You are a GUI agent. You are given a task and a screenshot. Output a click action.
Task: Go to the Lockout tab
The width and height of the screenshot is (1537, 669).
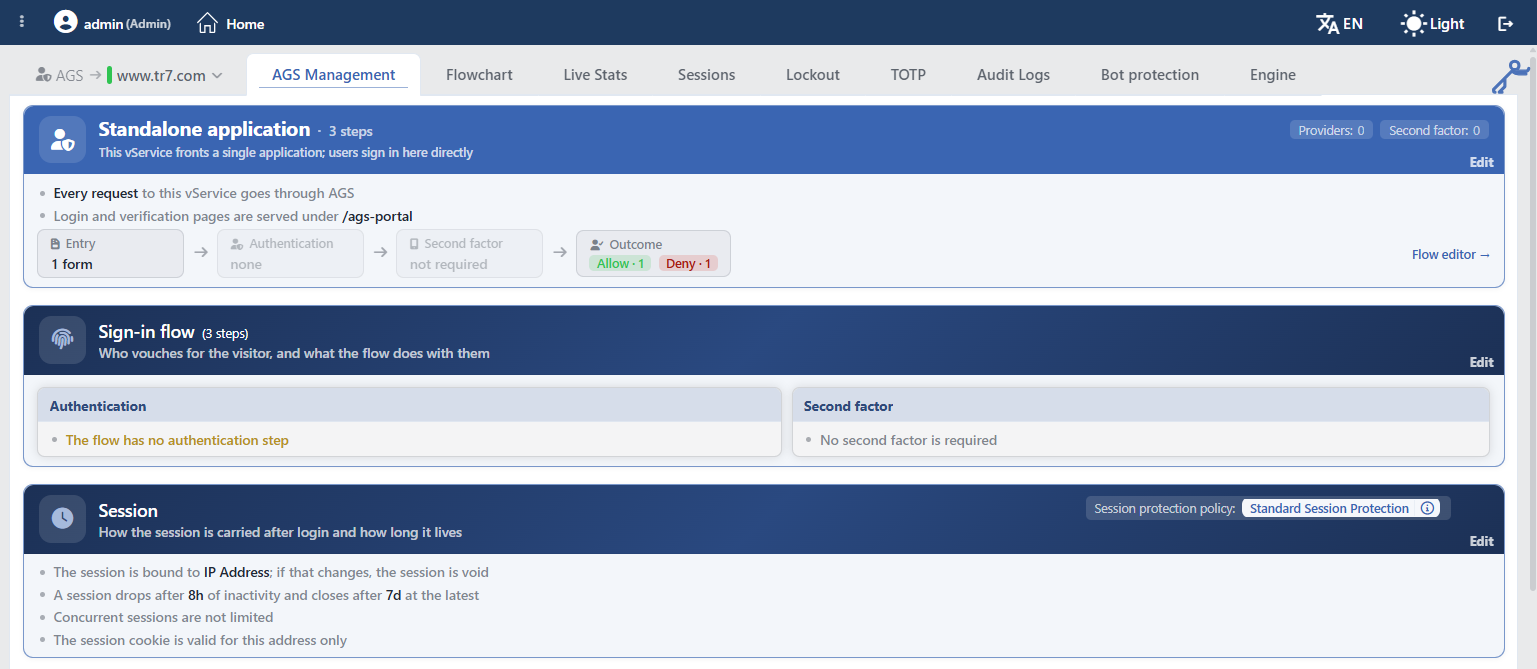[813, 75]
